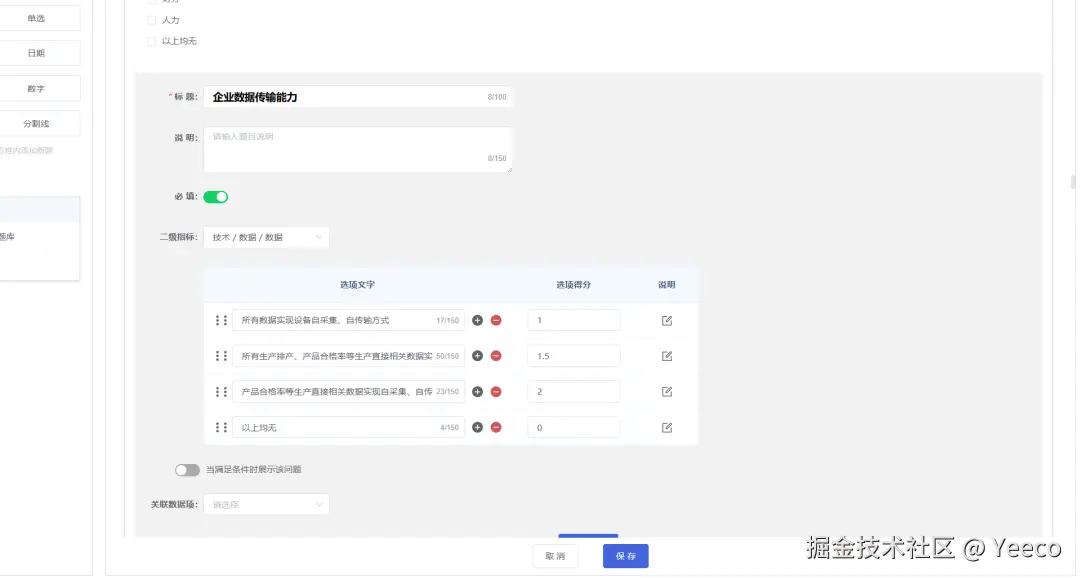Click the drag handle of the 以上均无 option row
The height and width of the screenshot is (580, 1080).
220,427
